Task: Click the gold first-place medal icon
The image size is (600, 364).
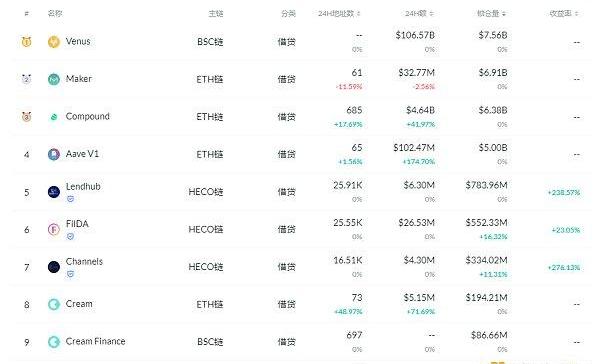Action: (x=26, y=41)
